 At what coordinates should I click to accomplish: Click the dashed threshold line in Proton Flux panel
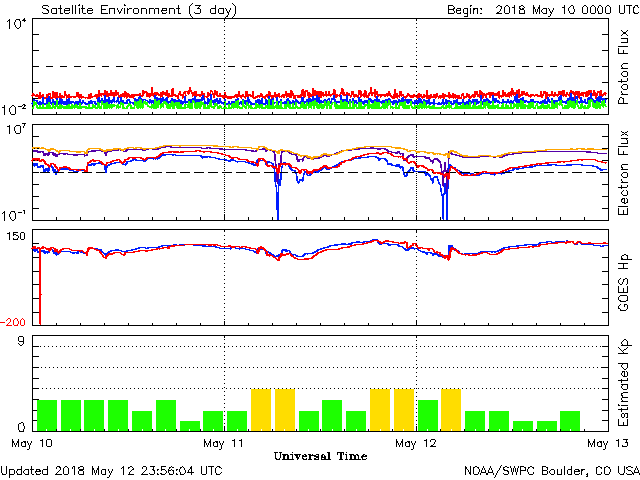pos(320,66)
